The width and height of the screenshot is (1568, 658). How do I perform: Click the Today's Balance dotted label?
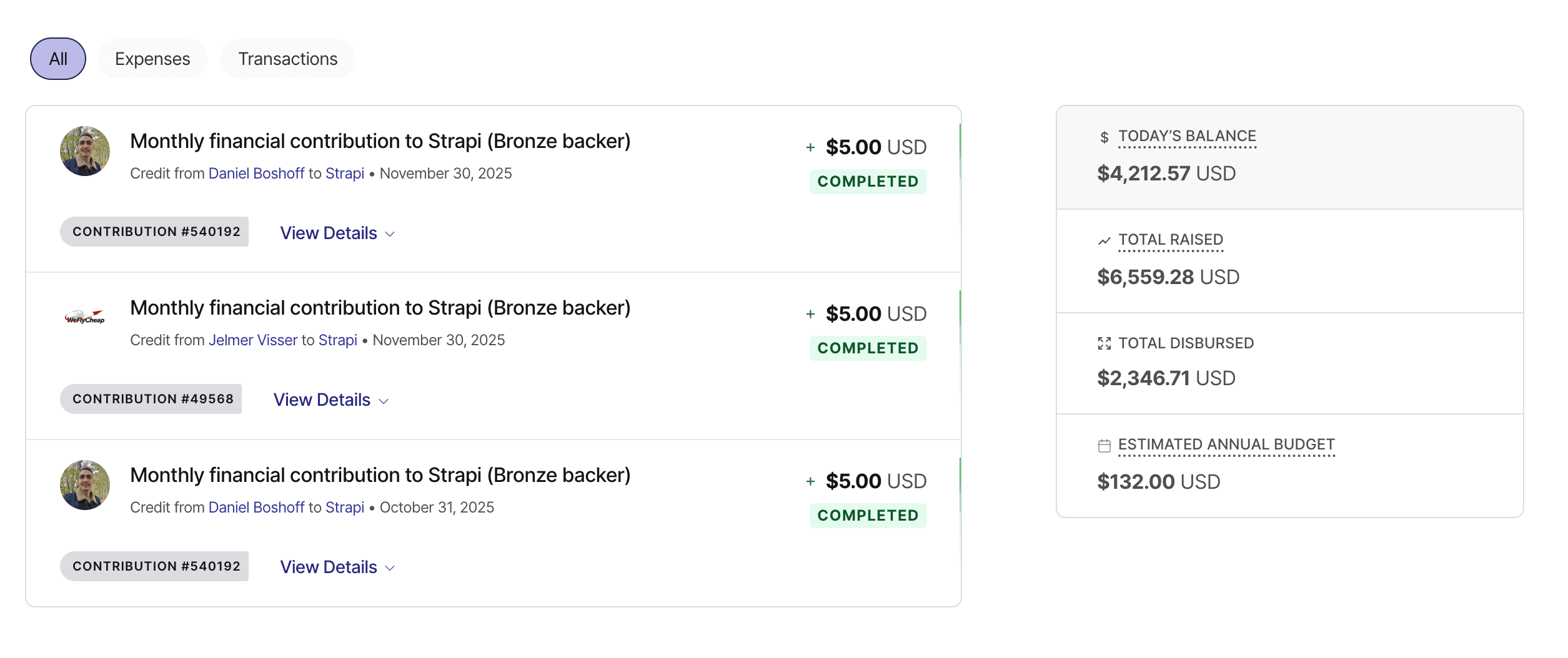pyautogui.click(x=1187, y=137)
